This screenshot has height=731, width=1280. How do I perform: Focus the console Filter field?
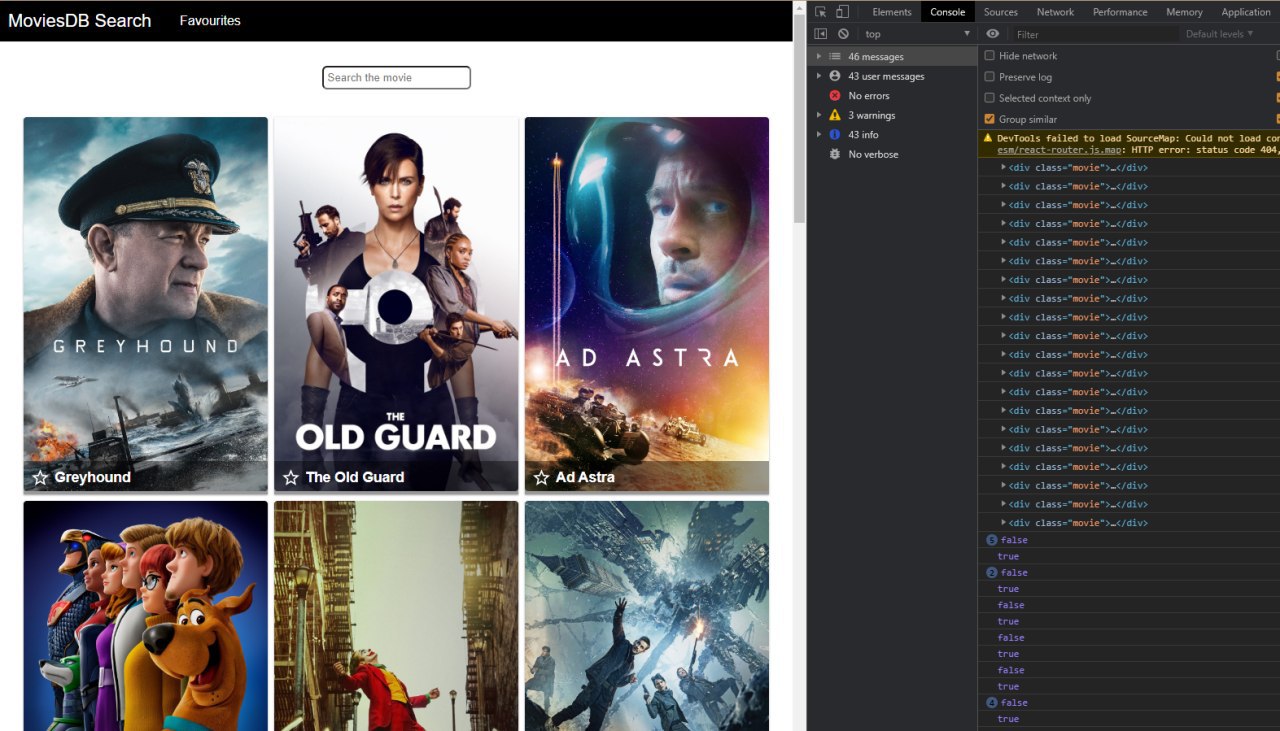1094,34
